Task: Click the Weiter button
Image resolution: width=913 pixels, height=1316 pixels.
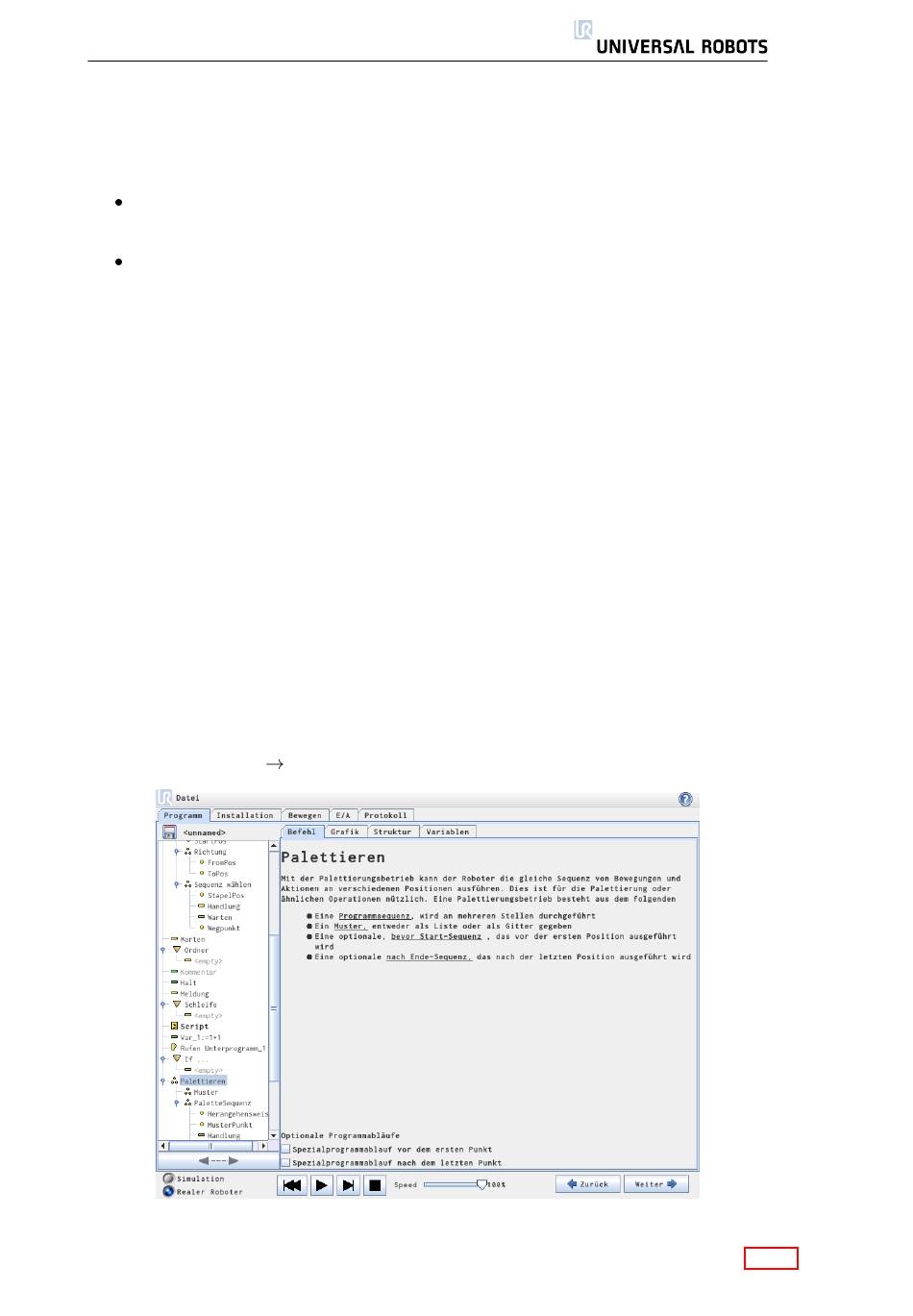Action: 655,1184
